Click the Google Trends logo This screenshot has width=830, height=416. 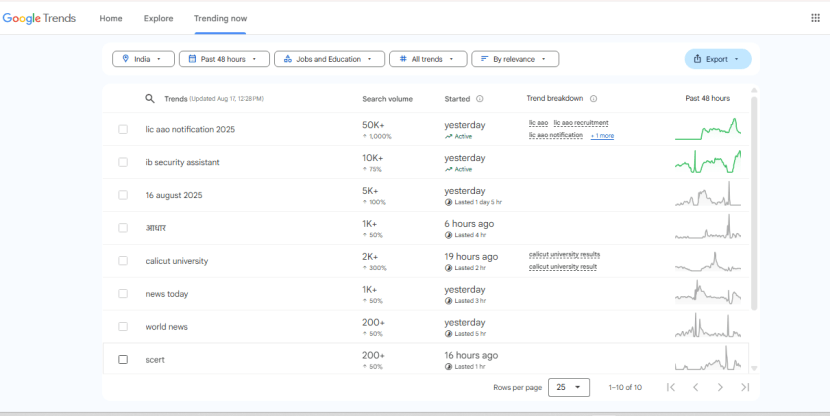coord(39,18)
